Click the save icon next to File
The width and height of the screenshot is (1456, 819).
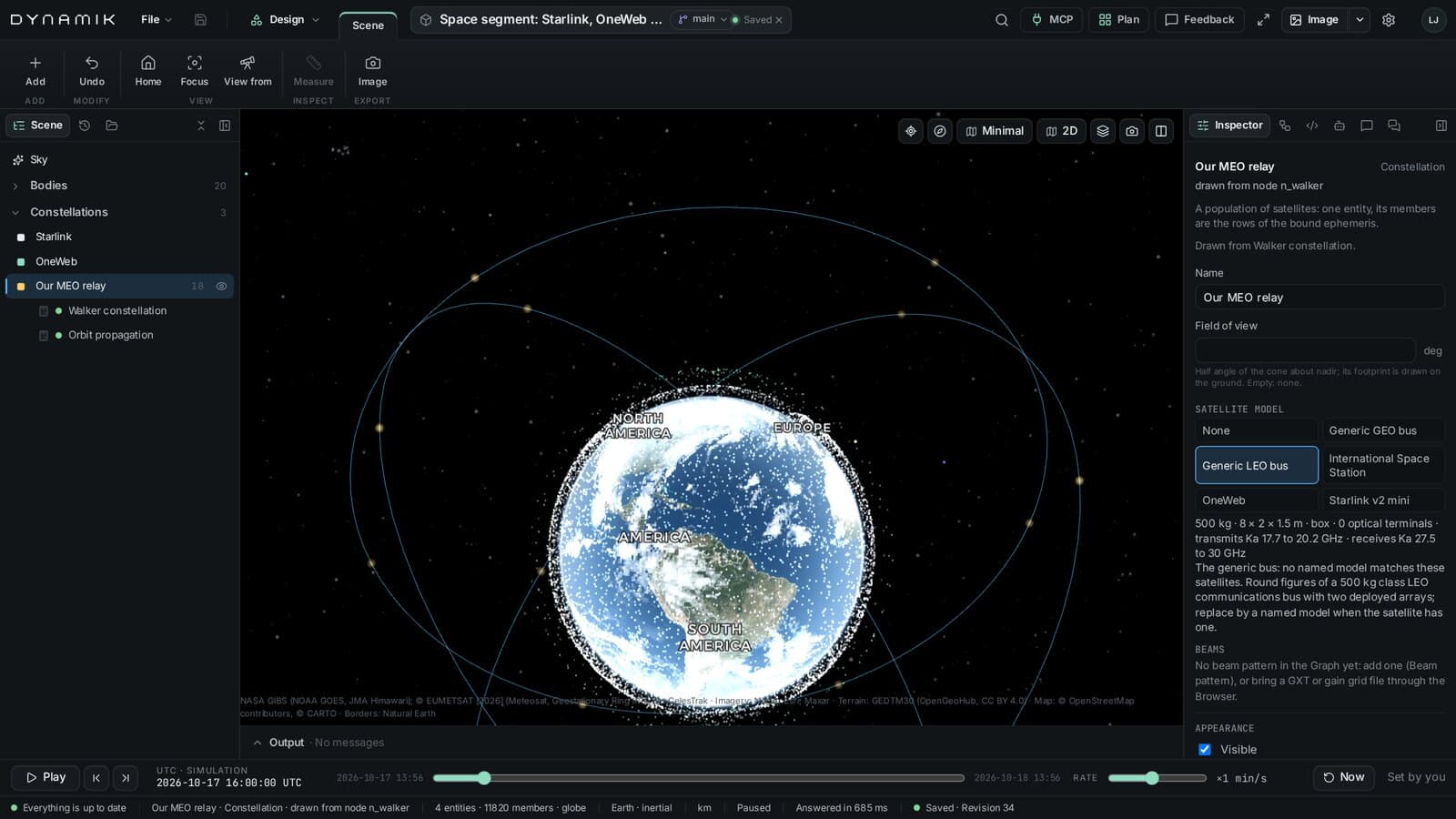coord(200,19)
